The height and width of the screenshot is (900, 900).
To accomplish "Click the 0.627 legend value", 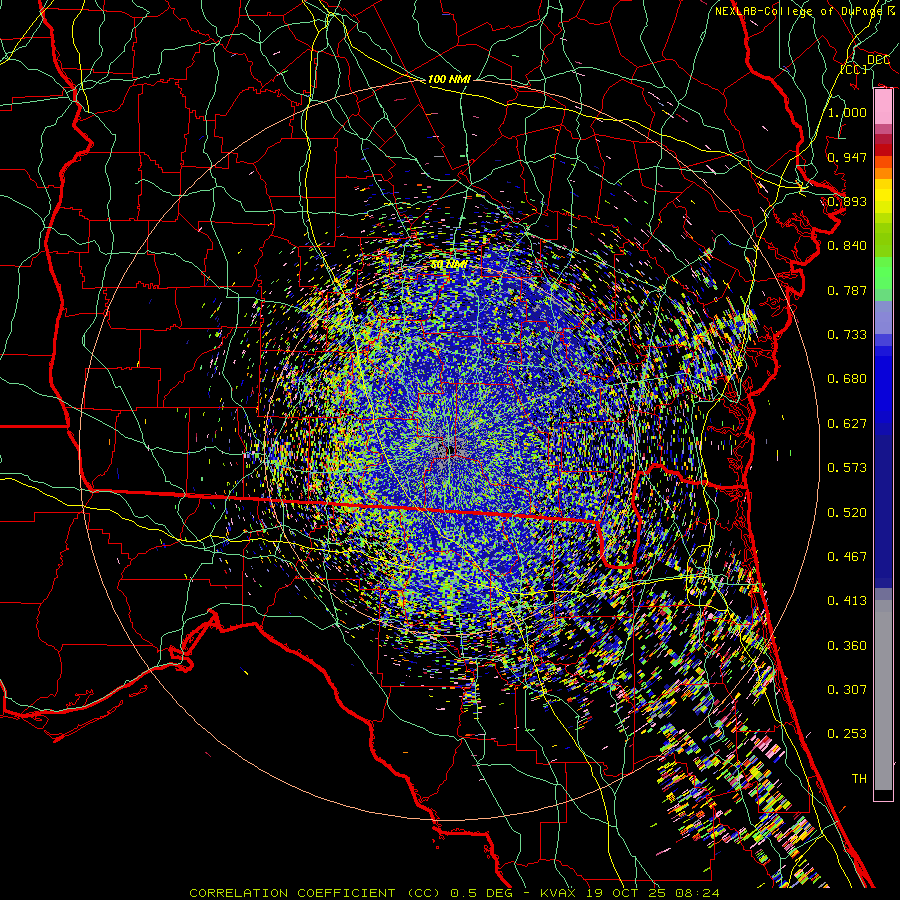I will pos(847,424).
